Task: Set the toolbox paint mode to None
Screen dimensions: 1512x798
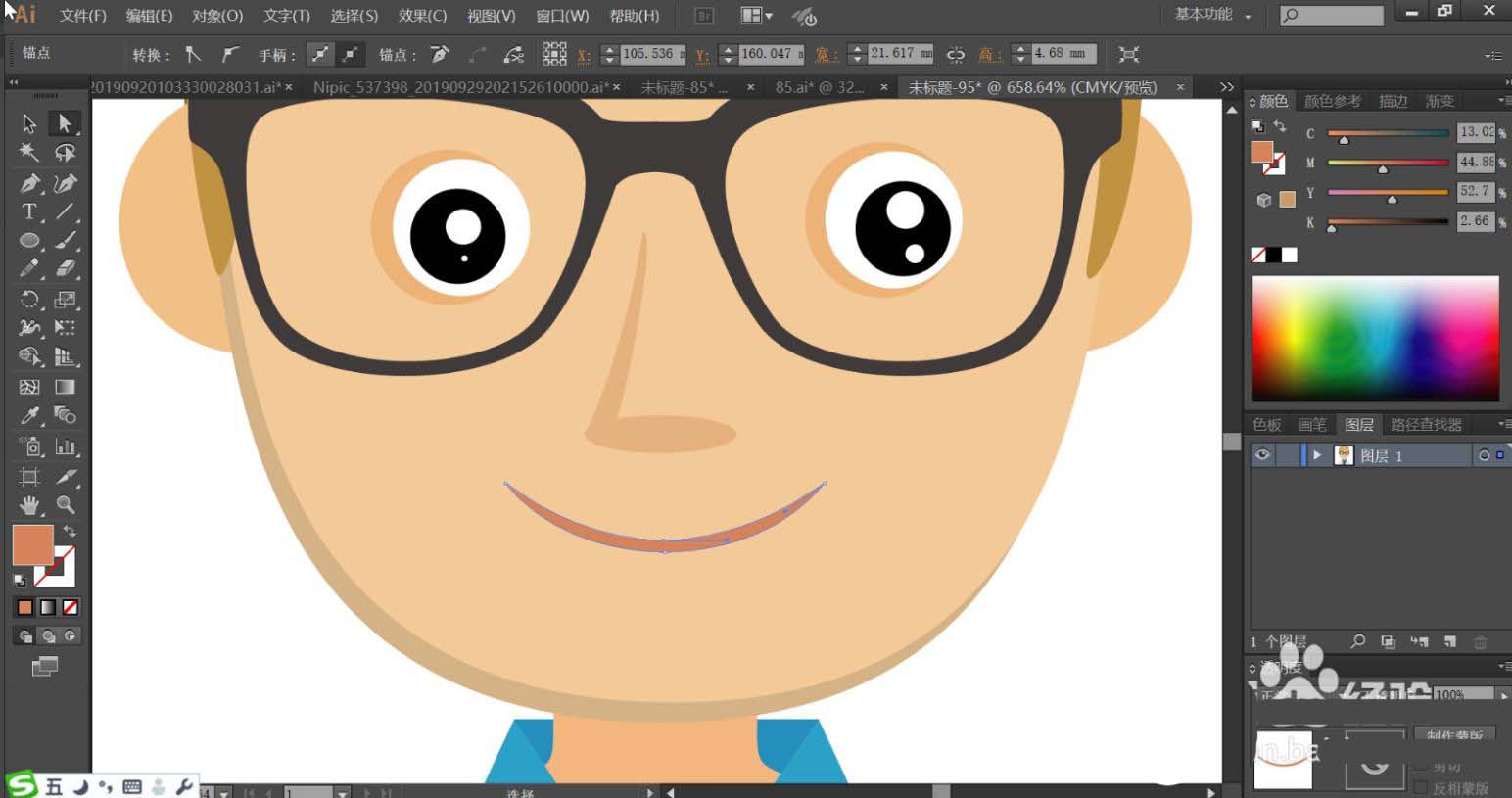Action: click(70, 607)
